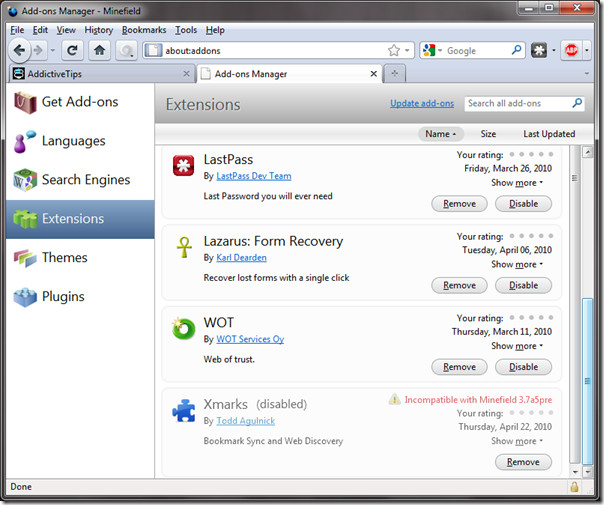Click the Update add-ons link

422,103
